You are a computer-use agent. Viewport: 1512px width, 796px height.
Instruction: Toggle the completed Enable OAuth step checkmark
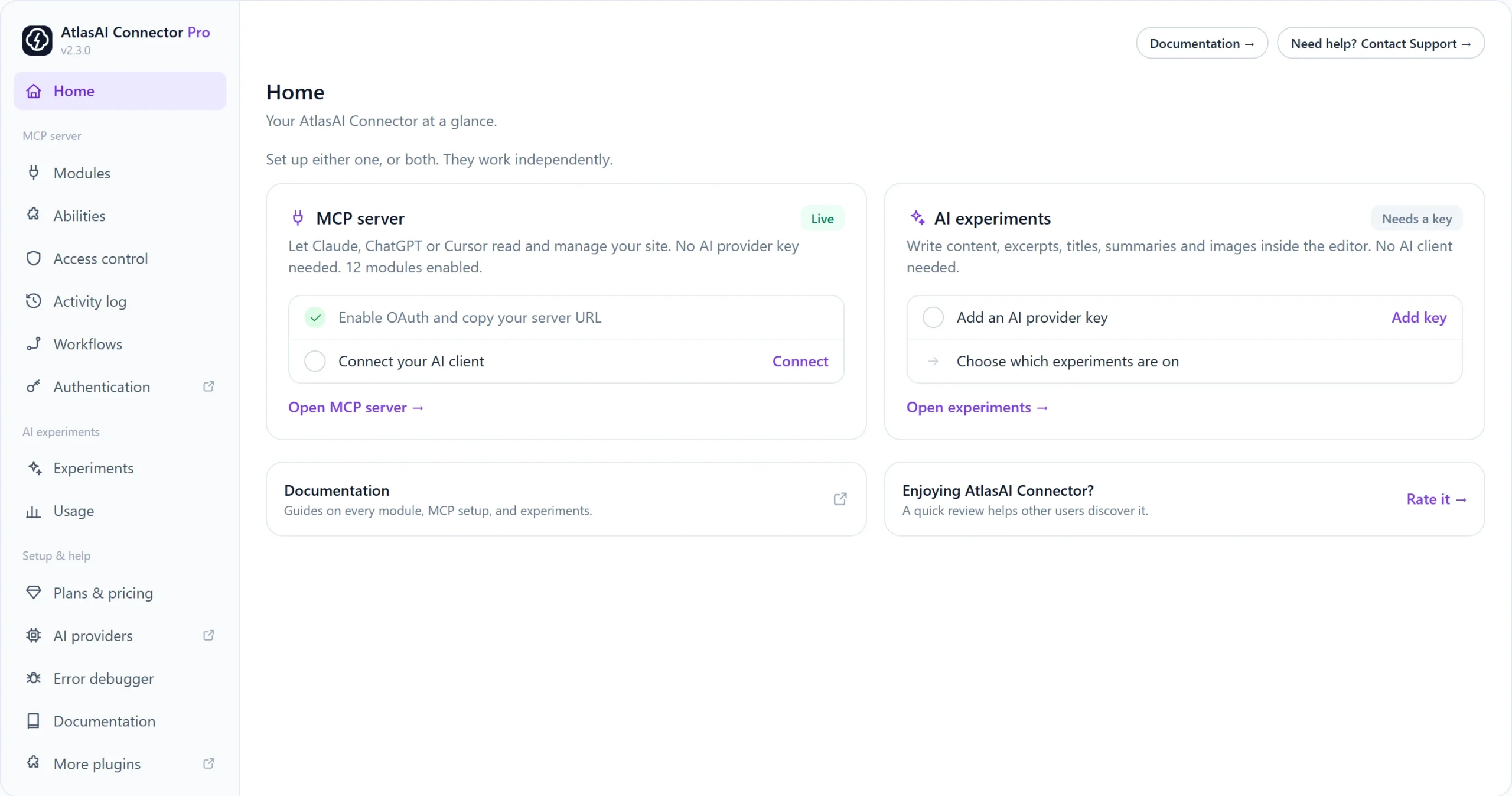pos(315,317)
